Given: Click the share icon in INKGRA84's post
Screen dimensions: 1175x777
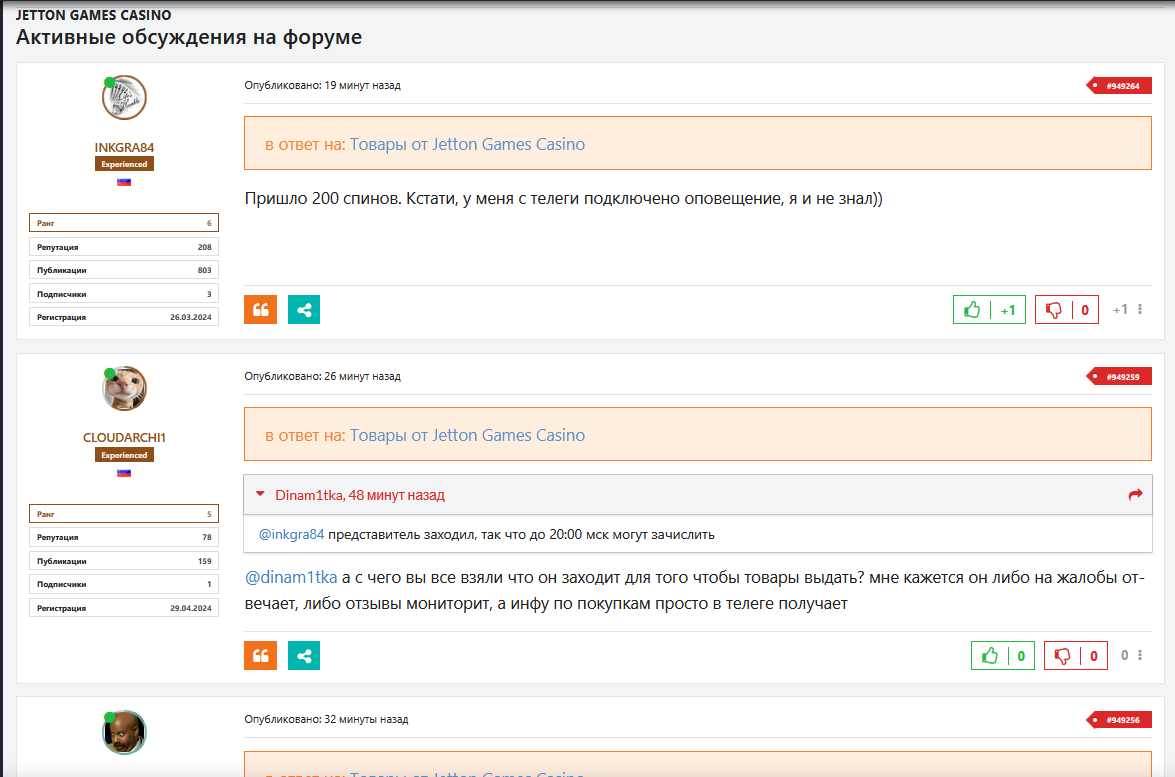Looking at the screenshot, I should pos(304,310).
